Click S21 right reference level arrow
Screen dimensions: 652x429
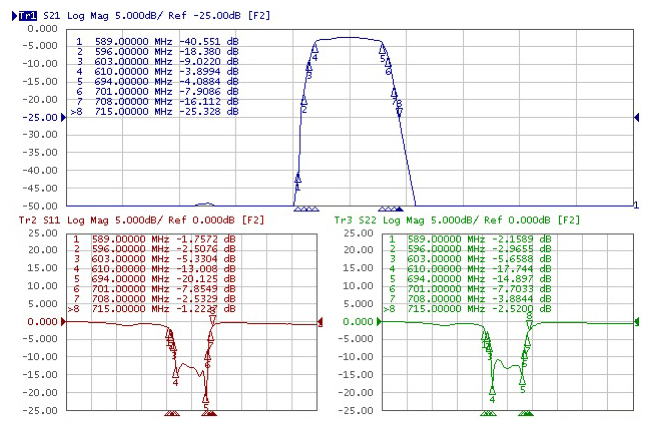(638, 118)
